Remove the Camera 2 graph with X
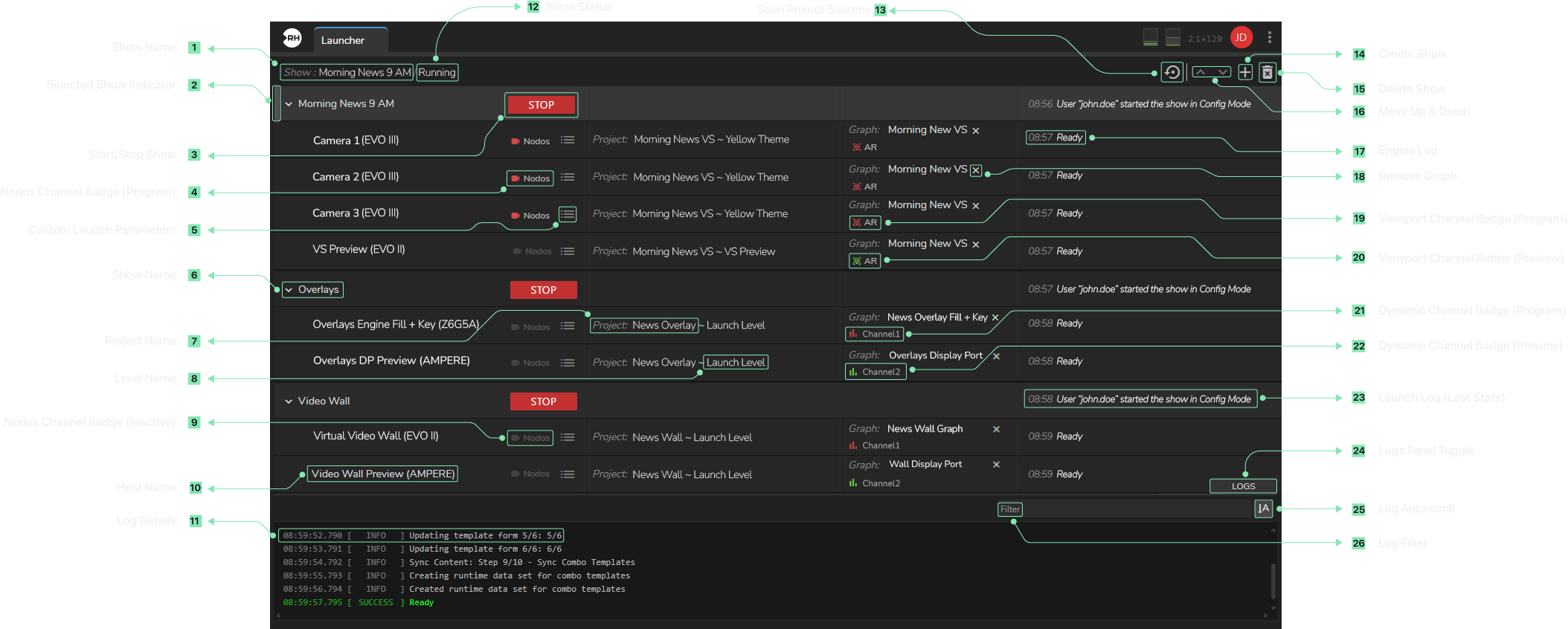The image size is (1568, 629). point(976,170)
